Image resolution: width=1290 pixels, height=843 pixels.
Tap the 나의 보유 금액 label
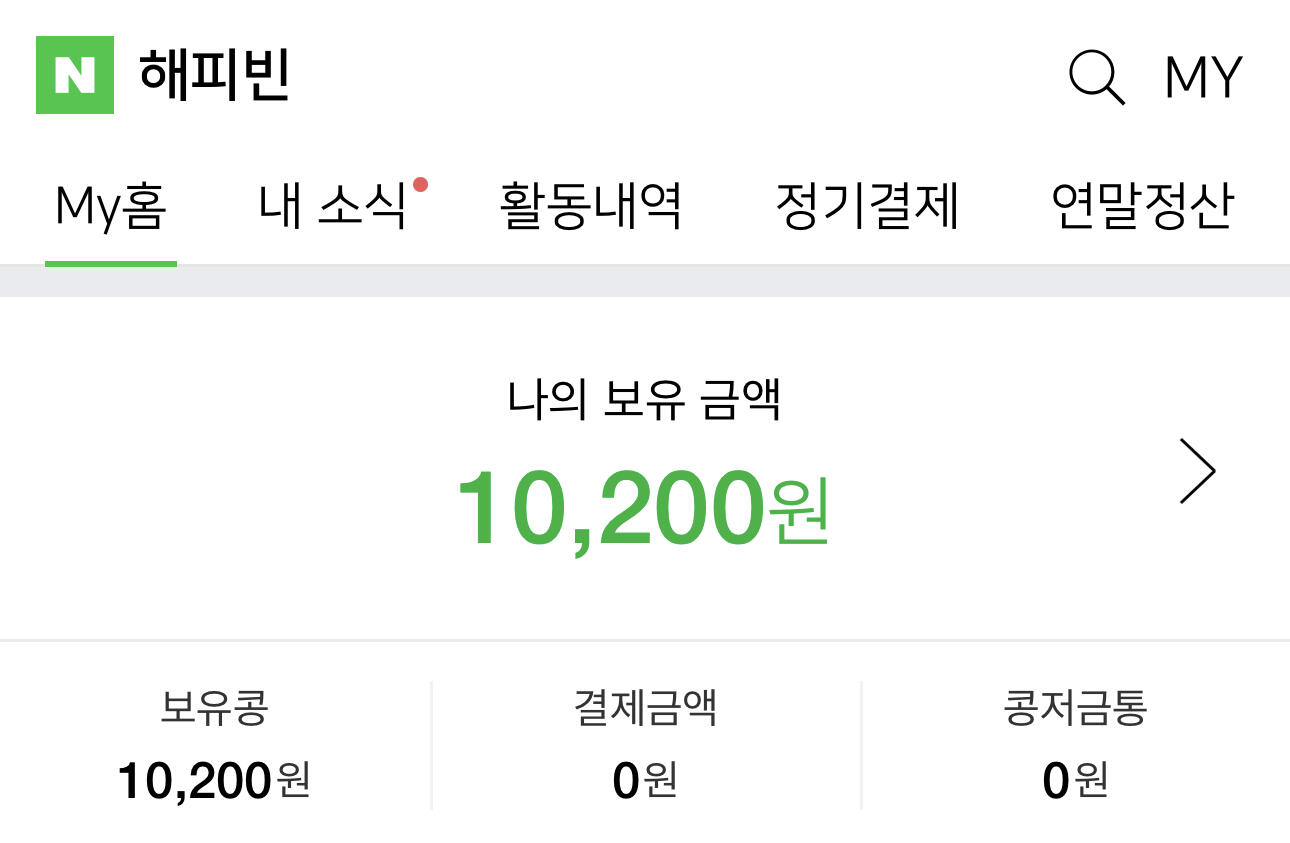click(644, 399)
